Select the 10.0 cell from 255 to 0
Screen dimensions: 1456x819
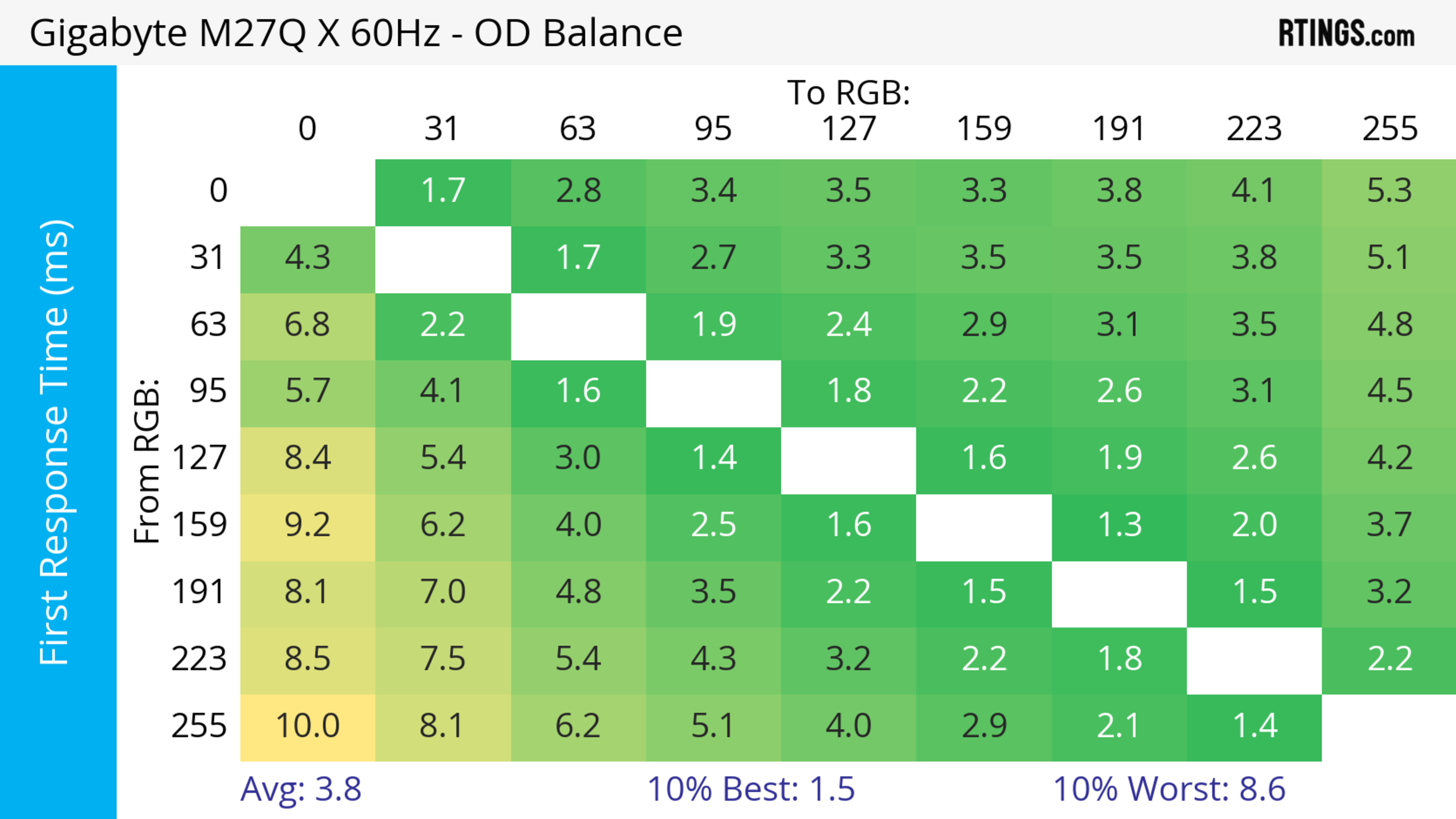click(x=308, y=728)
